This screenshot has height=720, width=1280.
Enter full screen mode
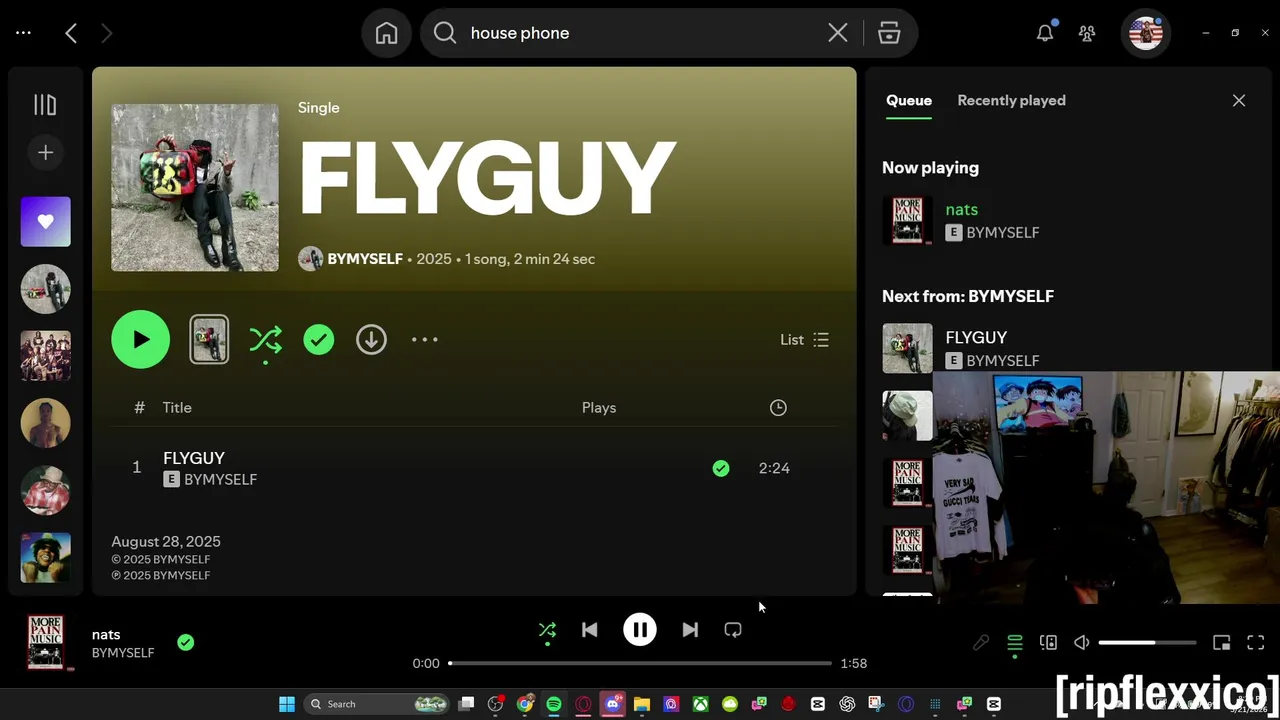pos(1256,643)
